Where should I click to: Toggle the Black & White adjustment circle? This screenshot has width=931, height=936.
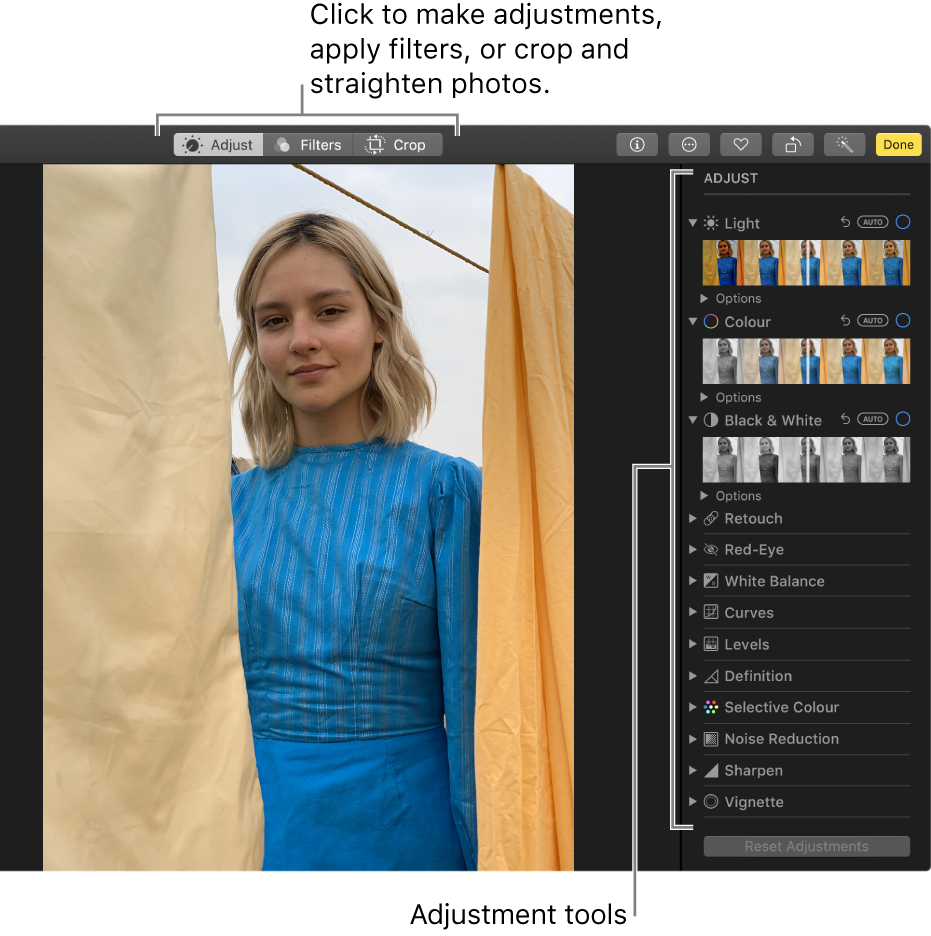903,419
